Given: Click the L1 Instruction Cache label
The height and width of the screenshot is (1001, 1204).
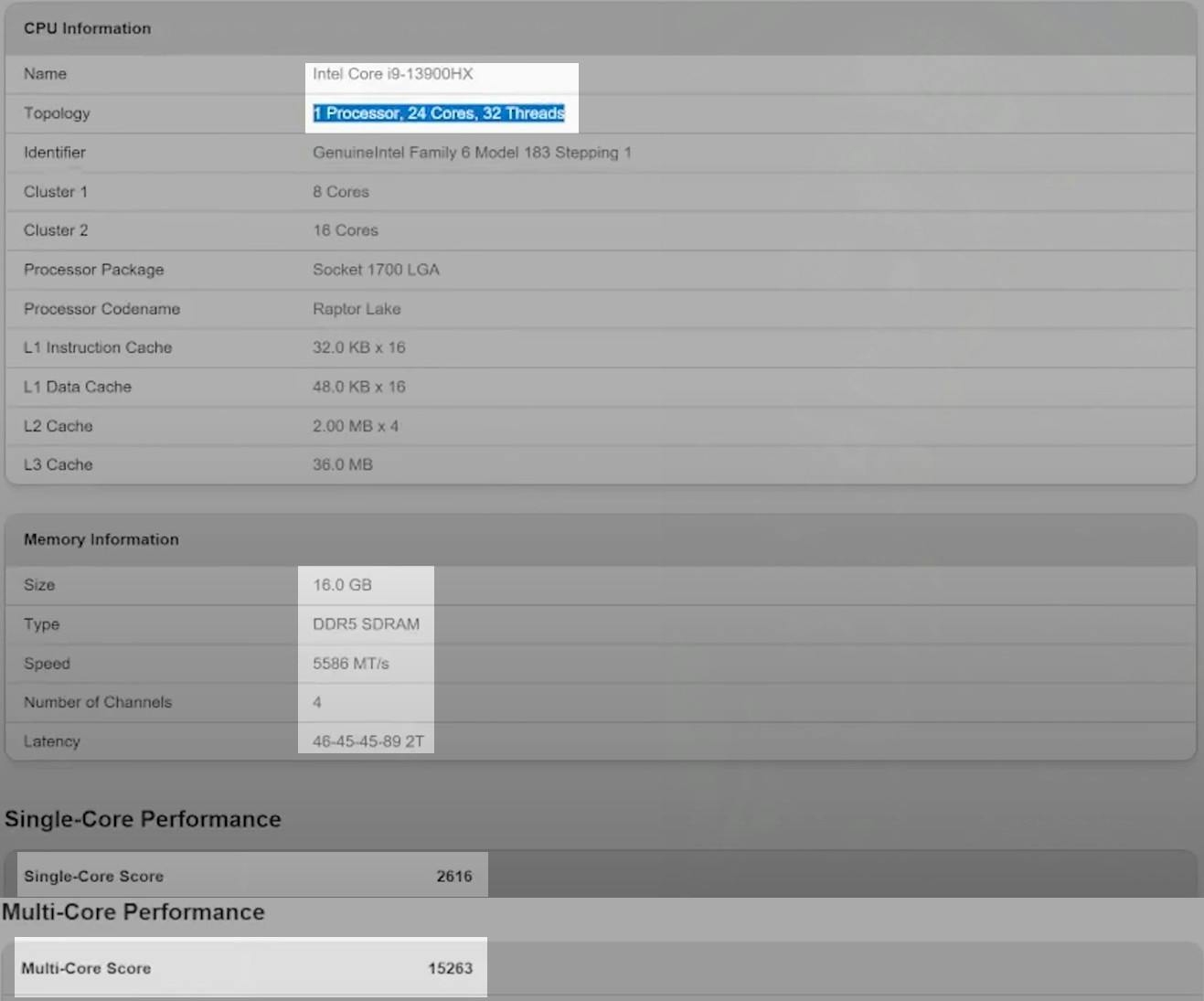Looking at the screenshot, I should pyautogui.click(x=98, y=347).
